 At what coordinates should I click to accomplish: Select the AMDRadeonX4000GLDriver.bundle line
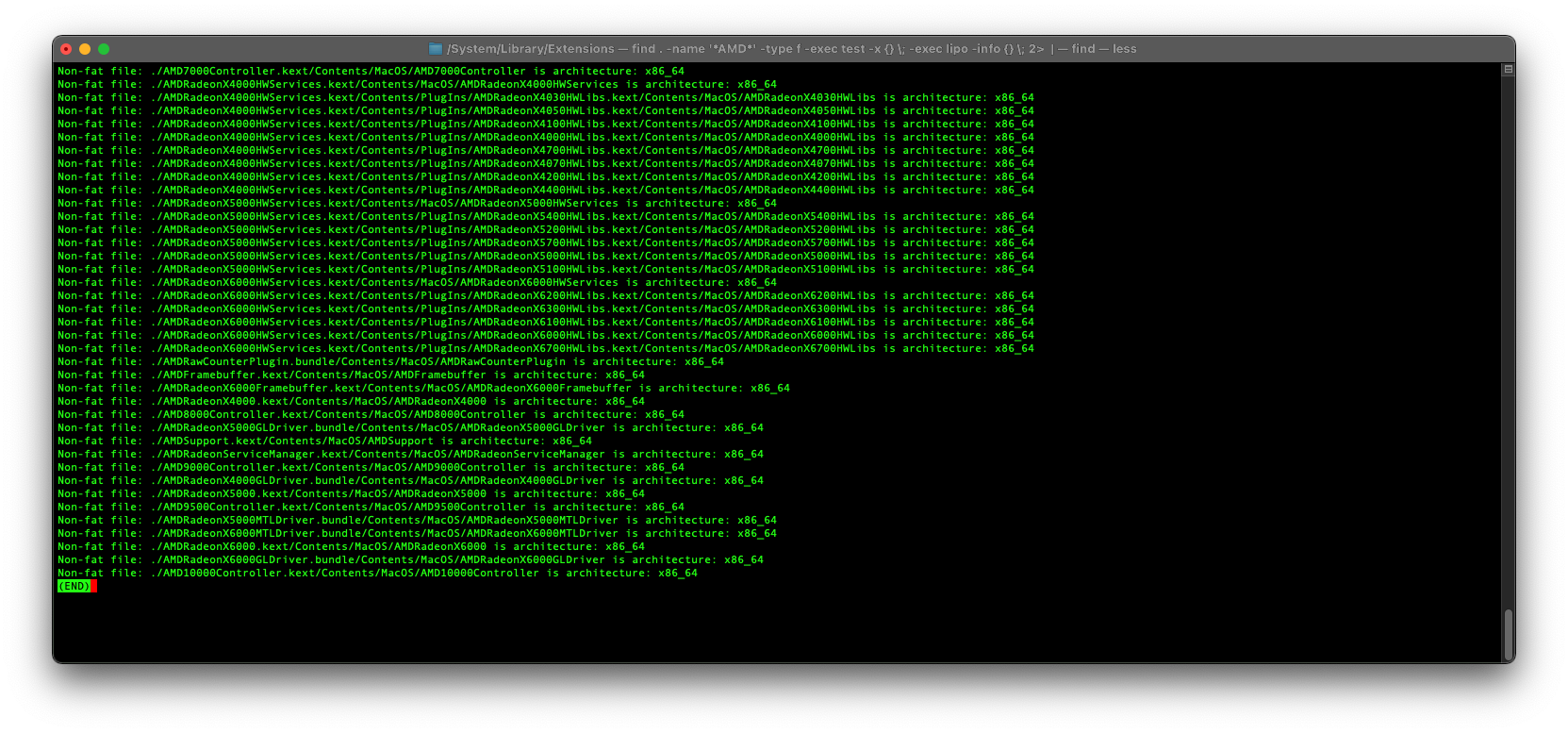410,480
